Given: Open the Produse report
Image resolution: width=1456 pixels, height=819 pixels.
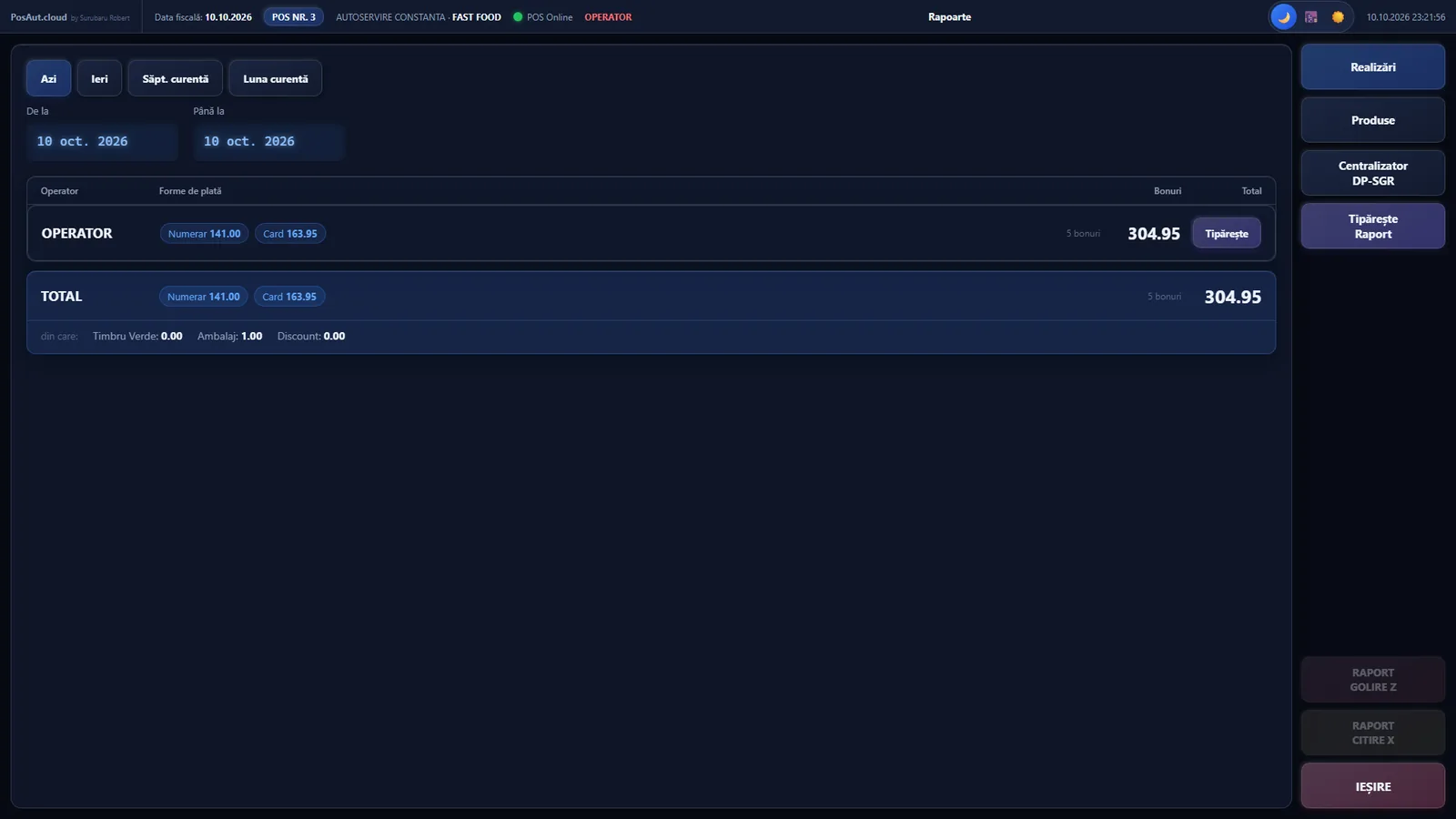Looking at the screenshot, I should [1372, 120].
